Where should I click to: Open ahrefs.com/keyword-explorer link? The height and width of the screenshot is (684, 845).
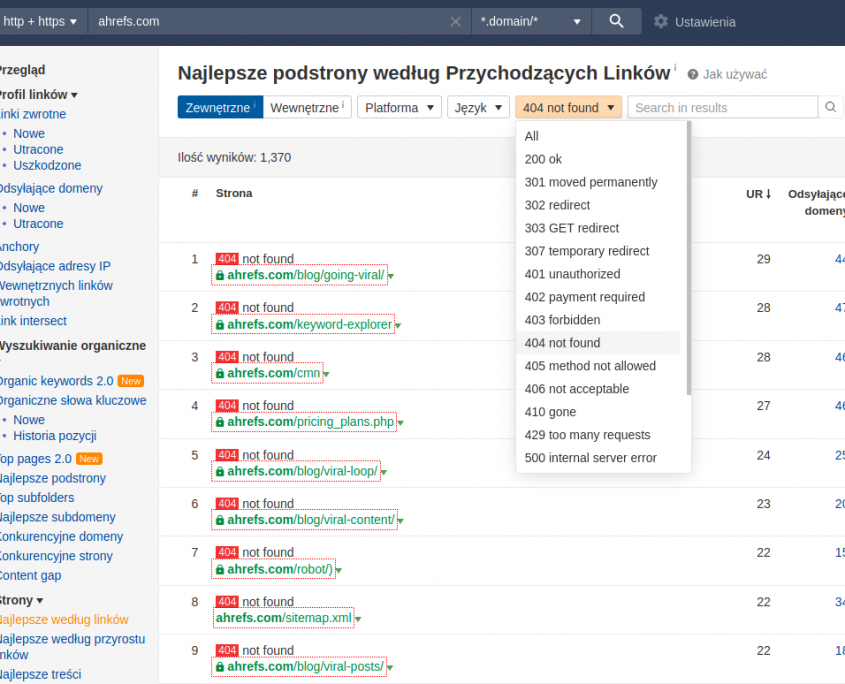pos(309,324)
